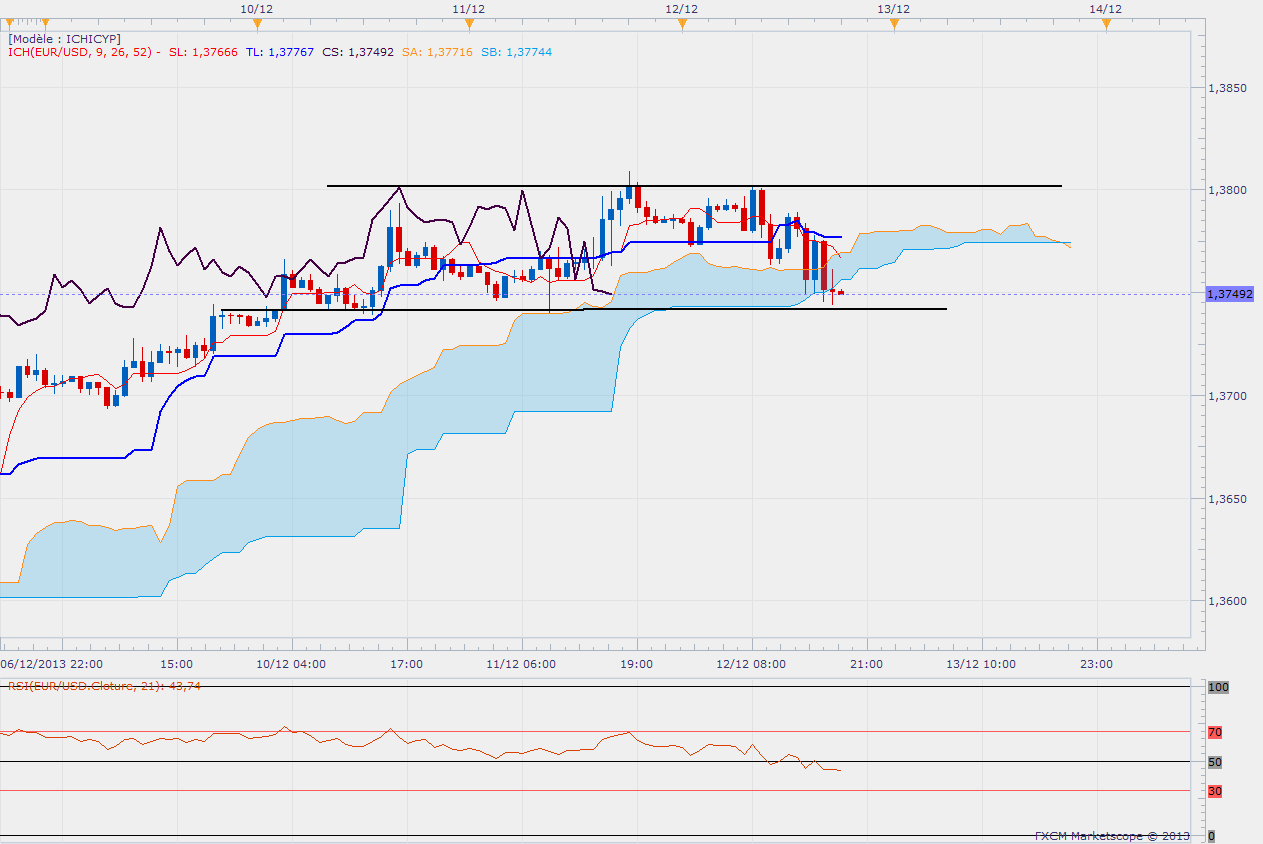The image size is (1263, 844).
Task: Click the SB: 1,37744 legend value
Action: 516,52
